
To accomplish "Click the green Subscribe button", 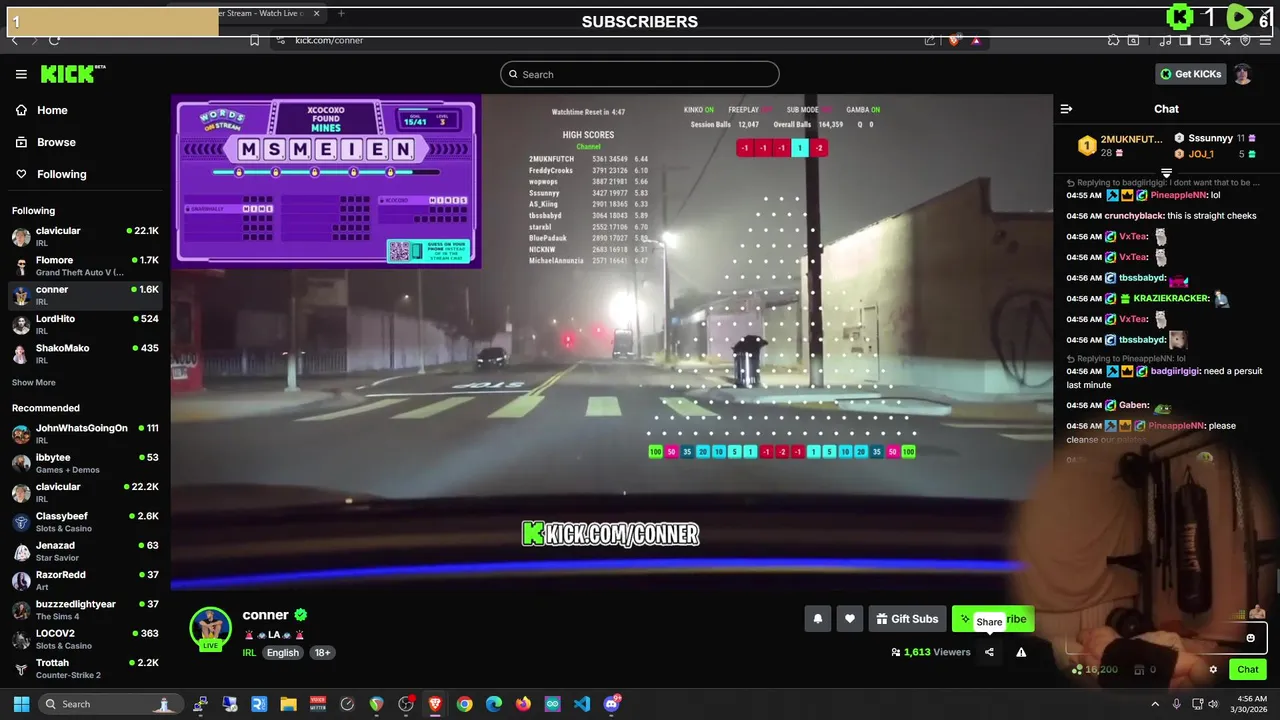I will 992,619.
